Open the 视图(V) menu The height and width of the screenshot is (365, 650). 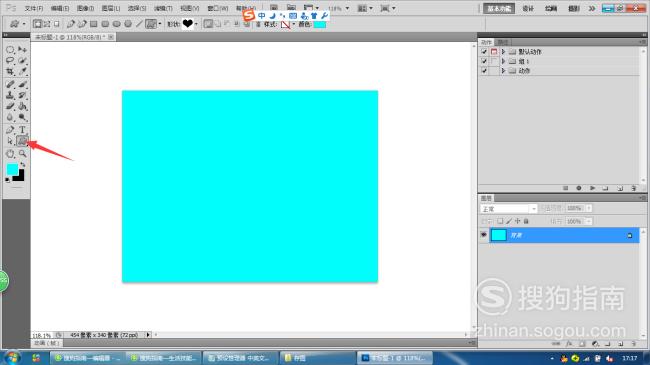click(x=189, y=8)
